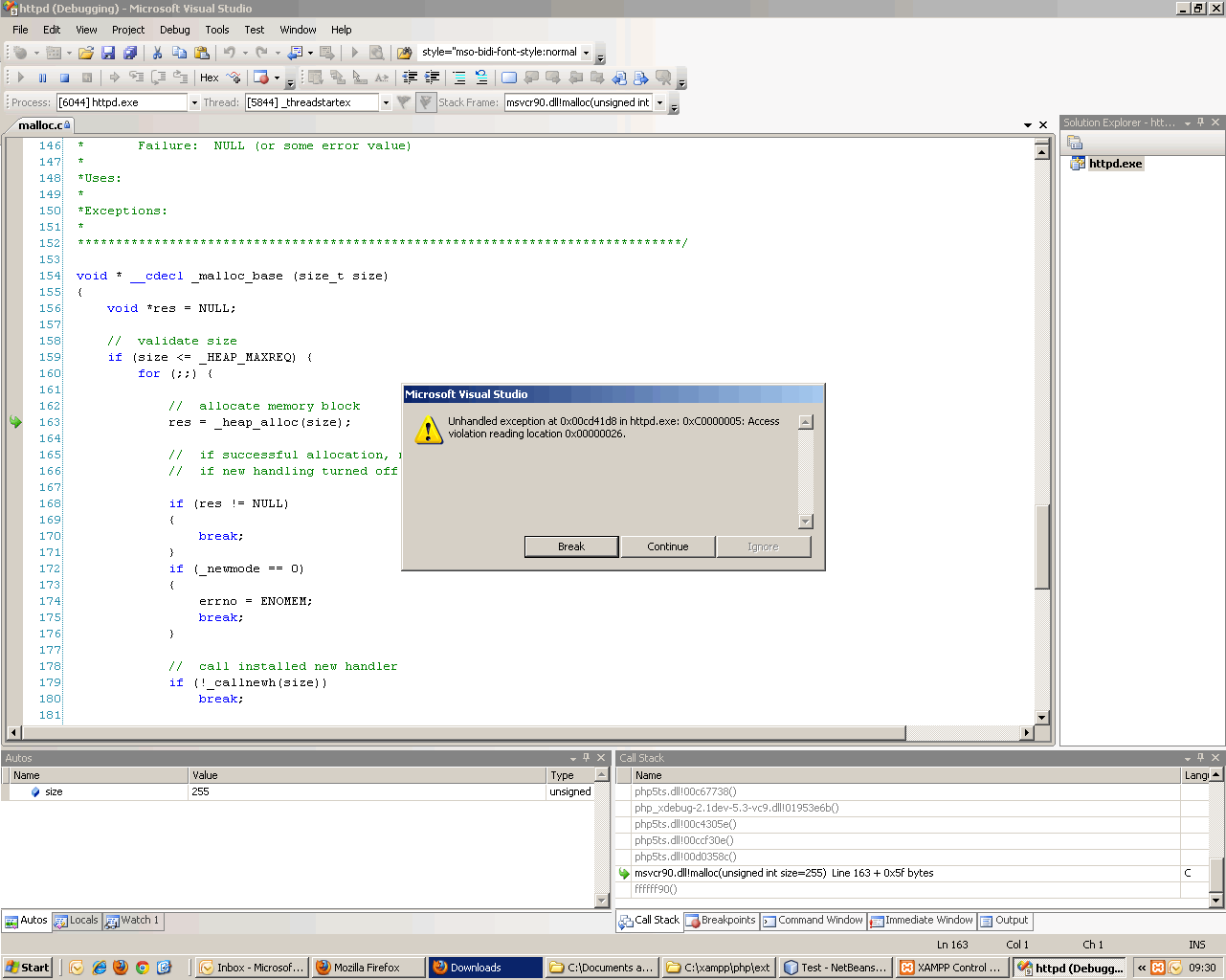
Task: Toggle auto-hide pin on Autos panel
Action: tap(587, 758)
